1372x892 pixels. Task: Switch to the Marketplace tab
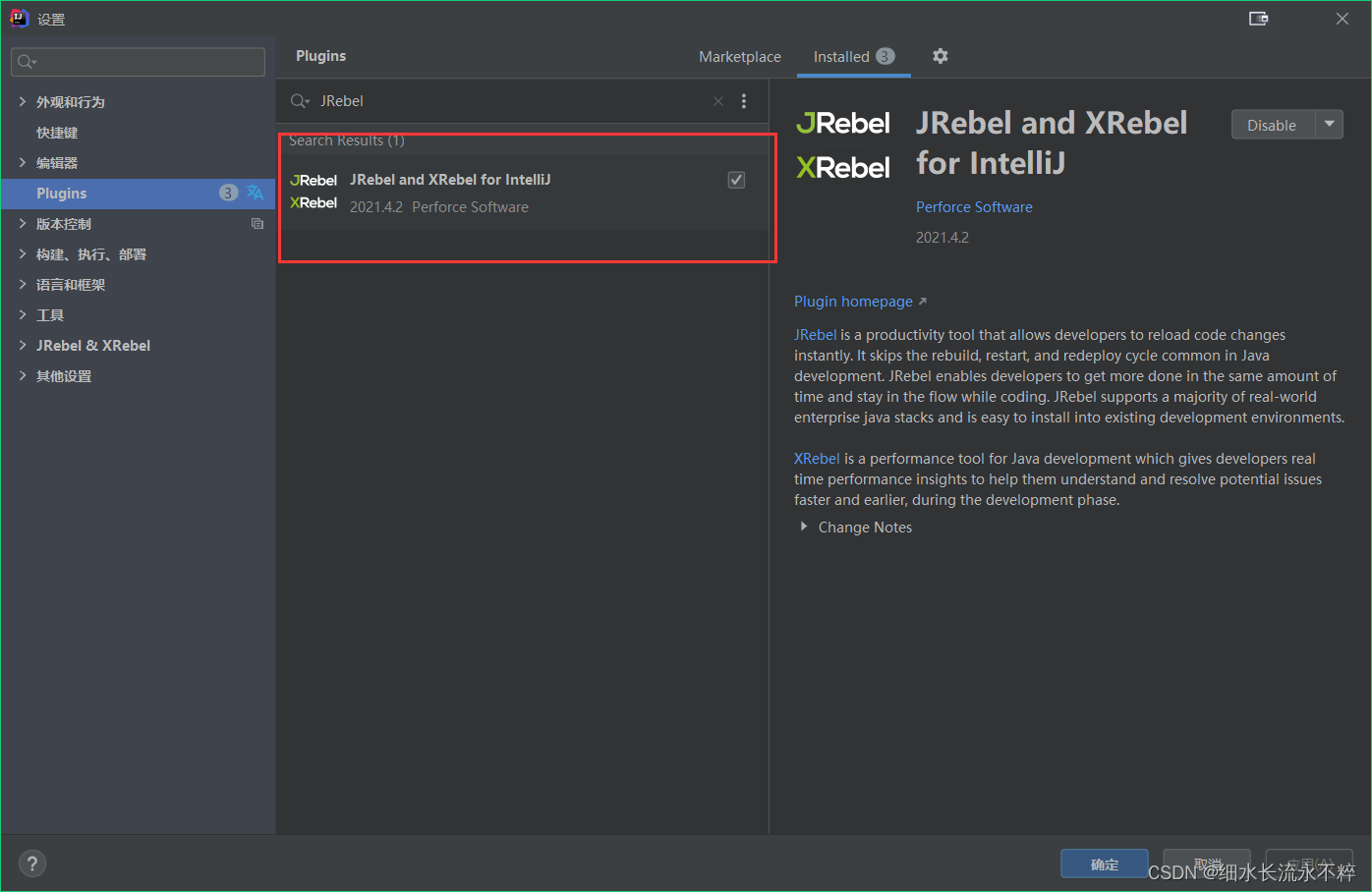tap(740, 57)
